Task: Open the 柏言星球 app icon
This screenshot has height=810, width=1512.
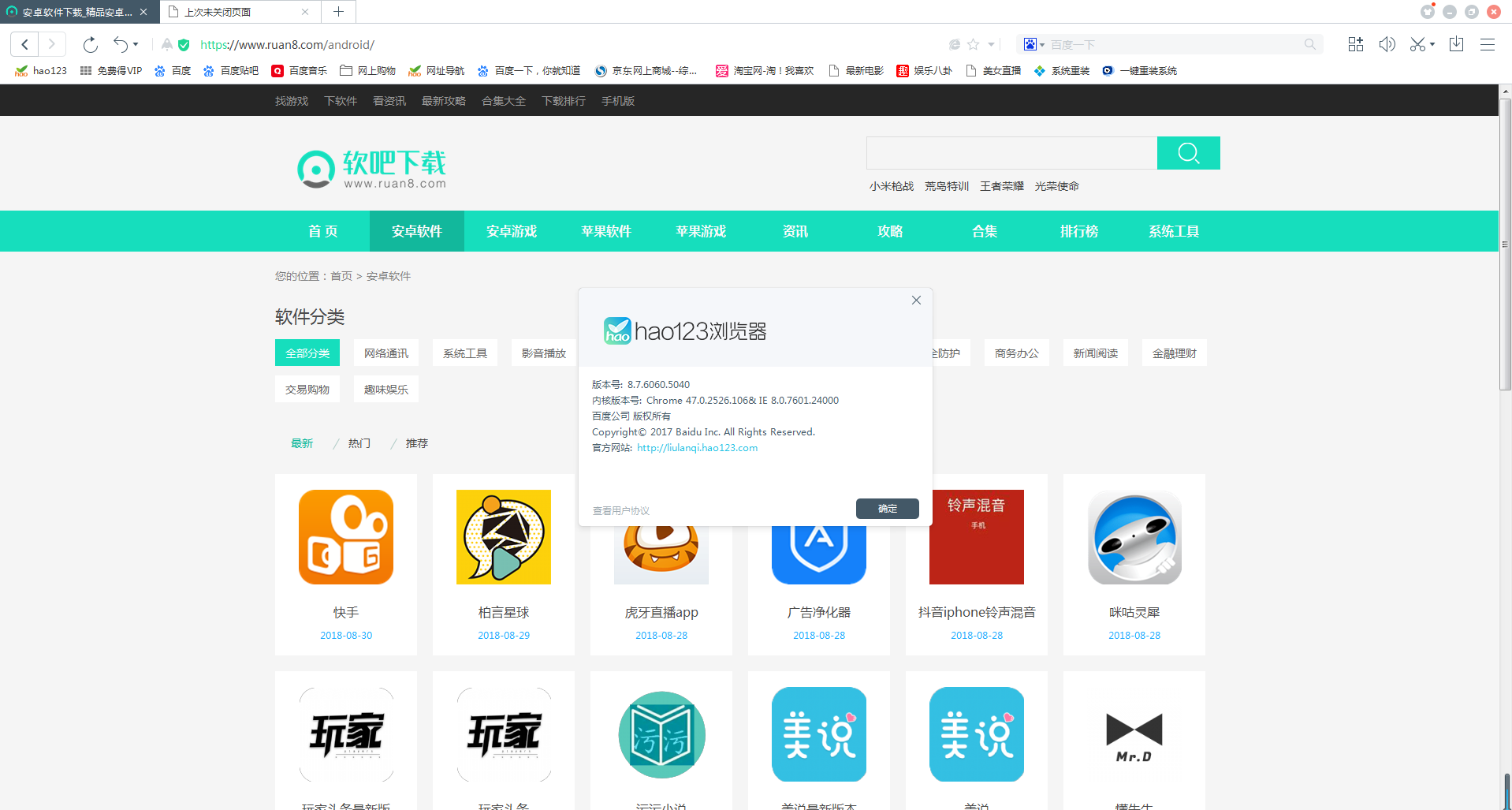Action: coord(504,537)
